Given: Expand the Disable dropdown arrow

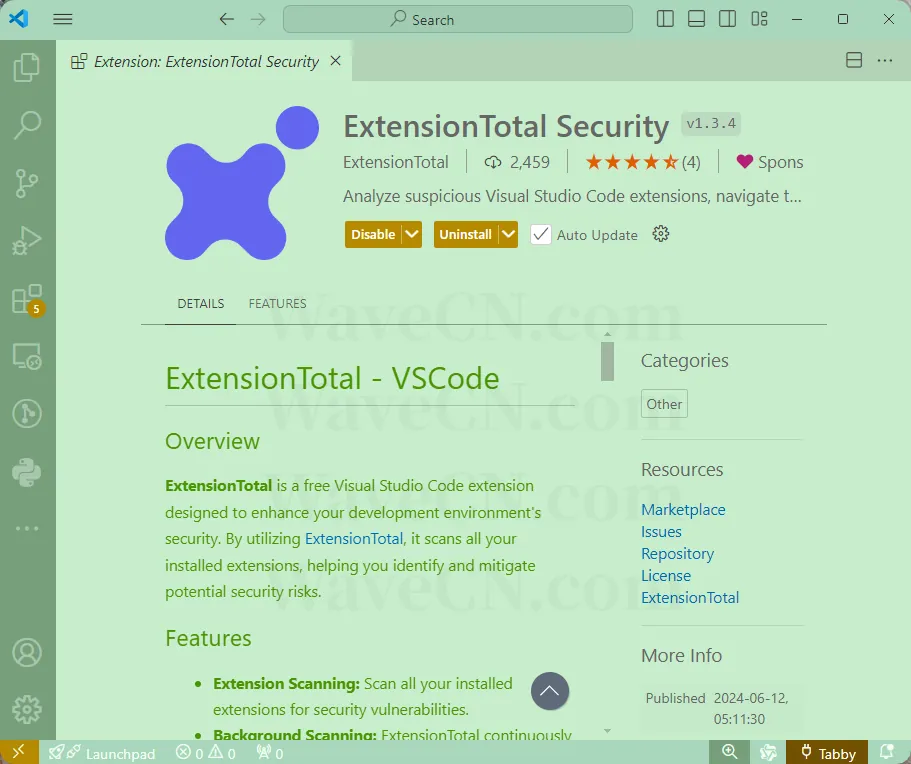Looking at the screenshot, I should coord(412,234).
